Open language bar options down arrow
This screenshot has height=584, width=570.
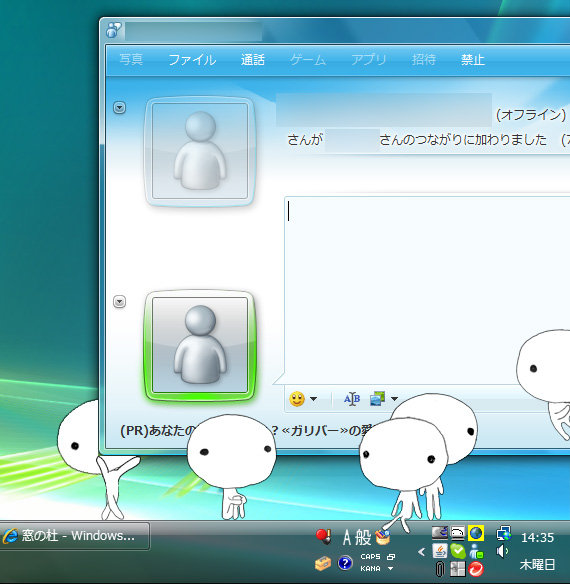(x=390, y=568)
